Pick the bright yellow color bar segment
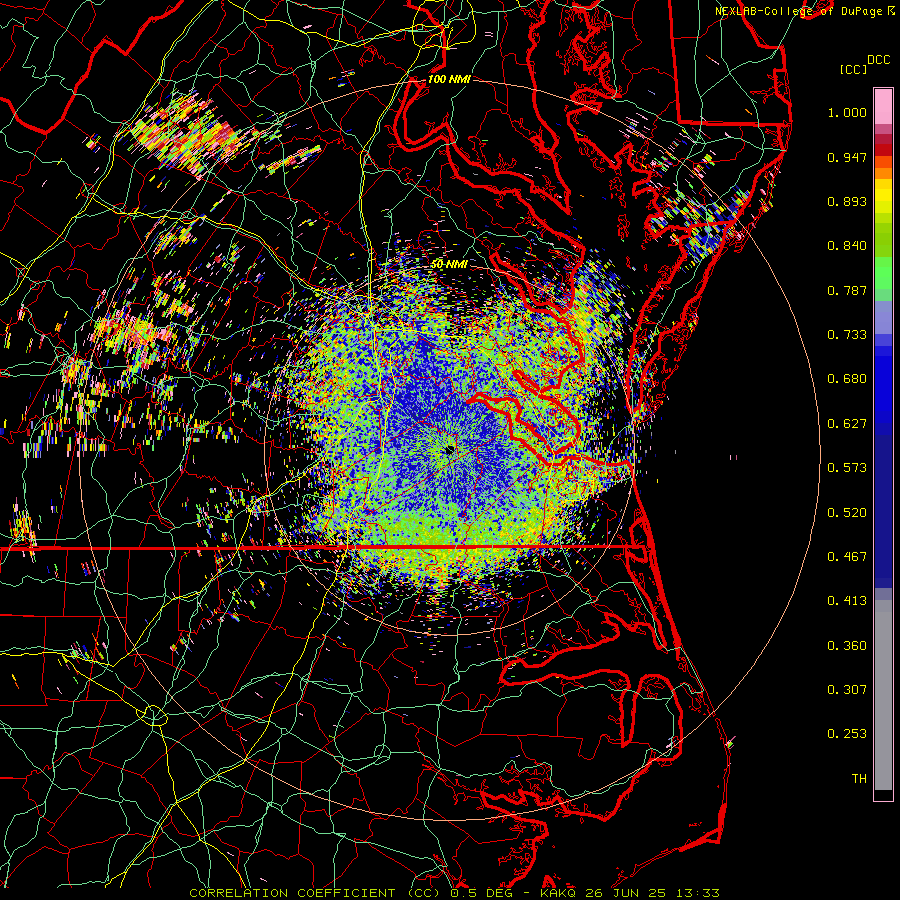 [883, 197]
